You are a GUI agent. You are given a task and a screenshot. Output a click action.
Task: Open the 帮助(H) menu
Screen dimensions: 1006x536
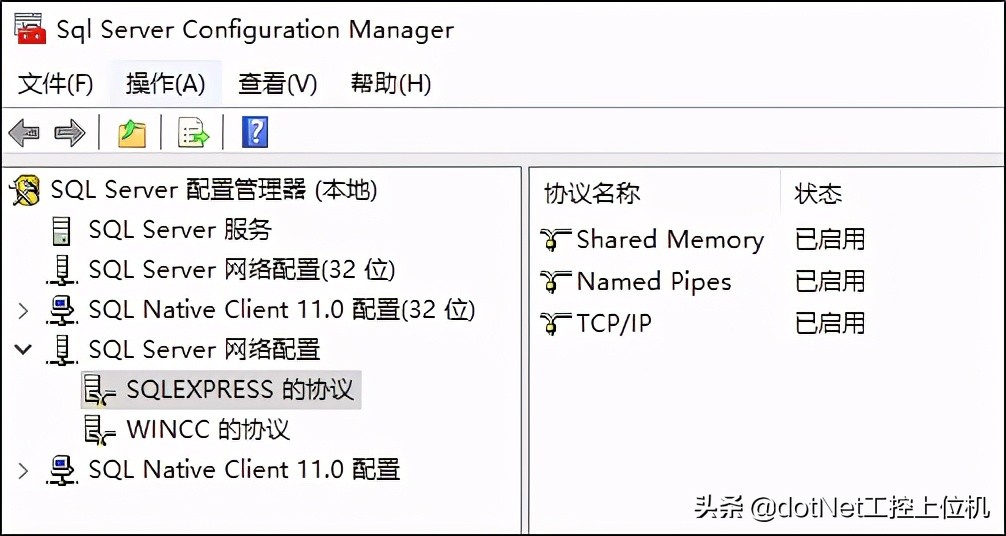pos(391,84)
